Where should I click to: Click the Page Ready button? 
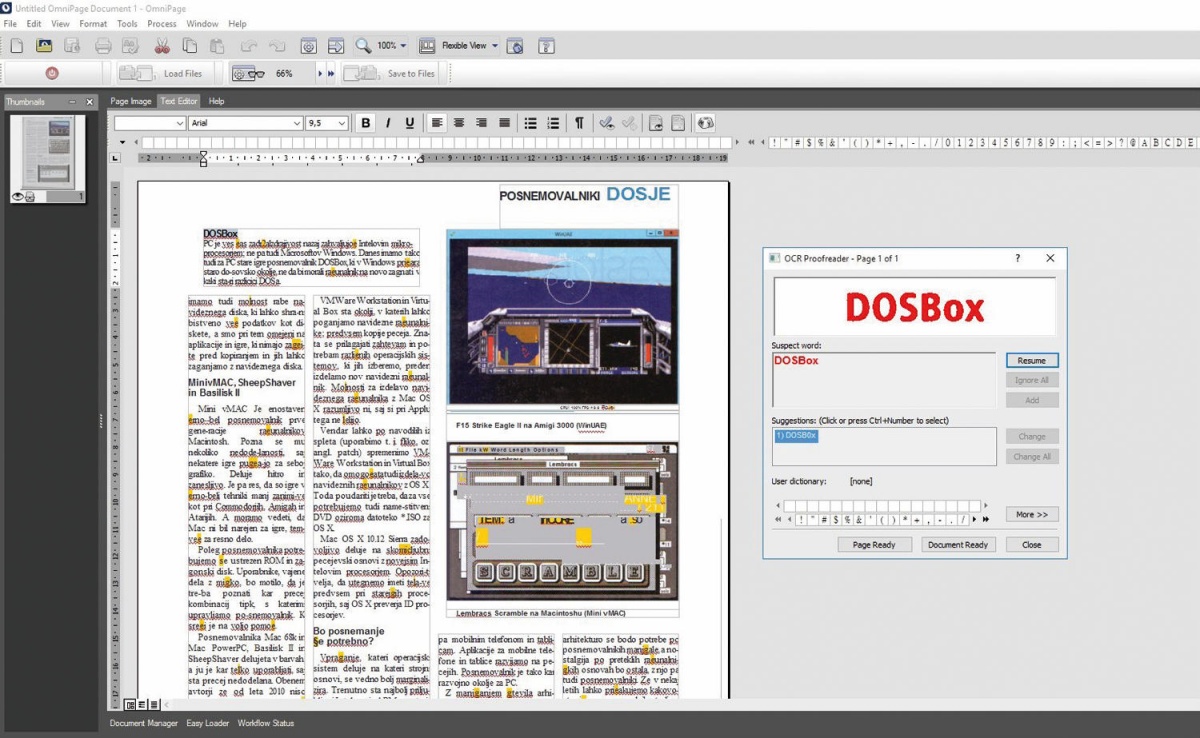(x=874, y=545)
